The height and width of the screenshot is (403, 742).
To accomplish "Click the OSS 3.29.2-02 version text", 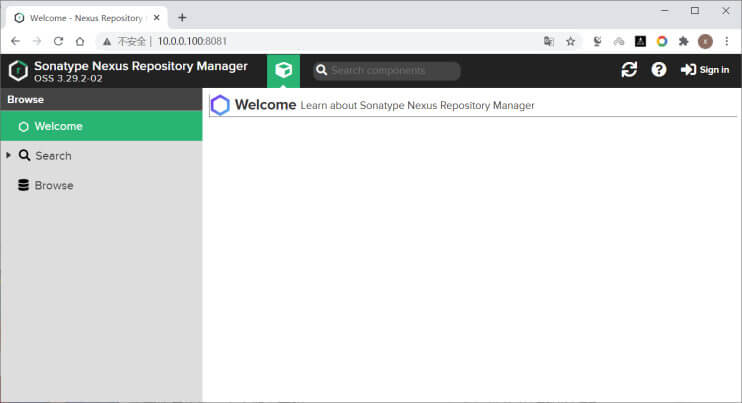I will 68,79.
